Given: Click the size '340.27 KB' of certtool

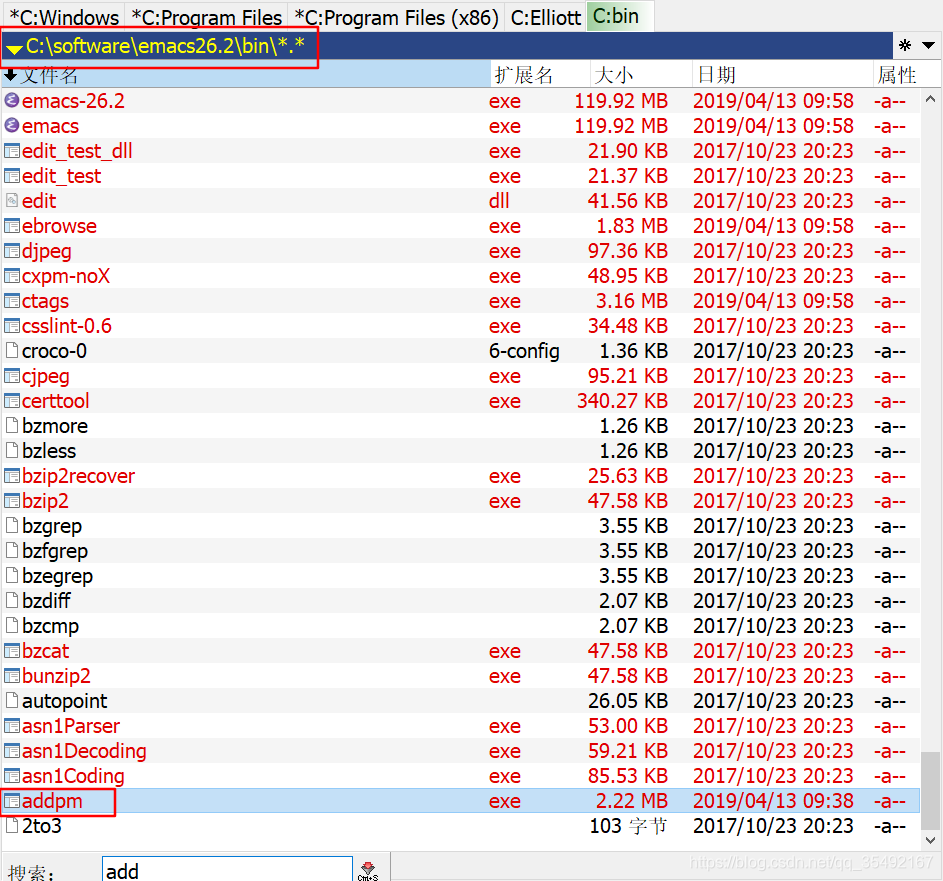Looking at the screenshot, I should pyautogui.click(x=622, y=401).
